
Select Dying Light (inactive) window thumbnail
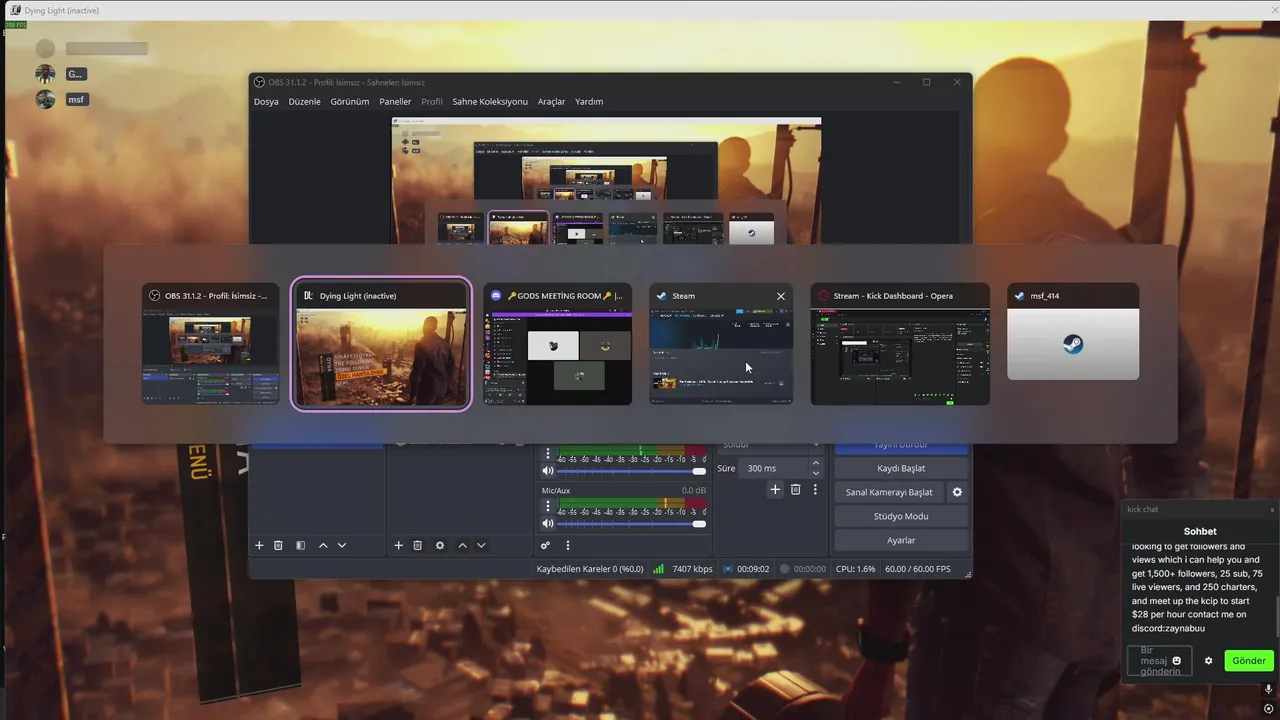click(x=381, y=344)
